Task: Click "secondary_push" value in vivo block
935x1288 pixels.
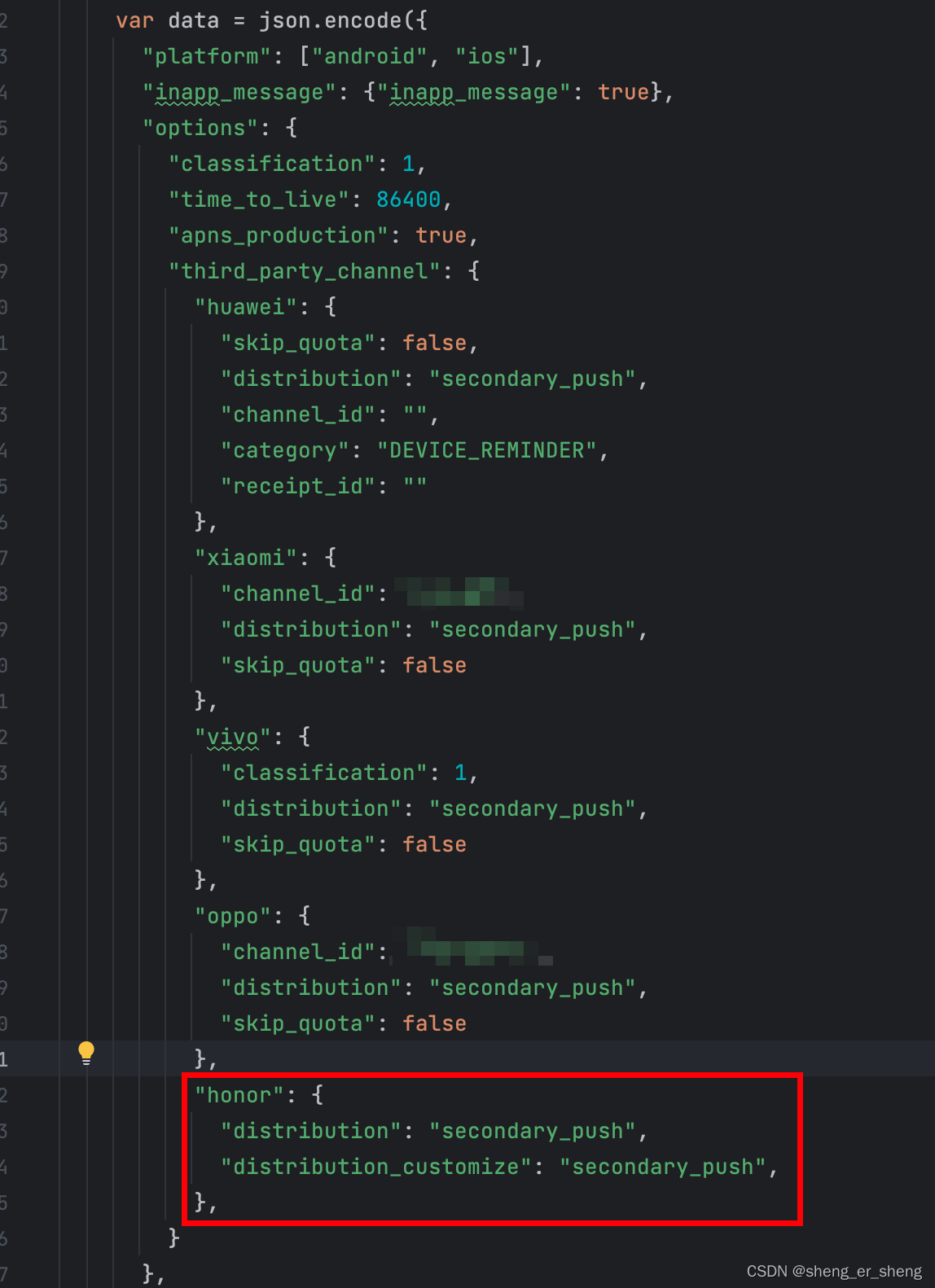Action: pos(533,808)
